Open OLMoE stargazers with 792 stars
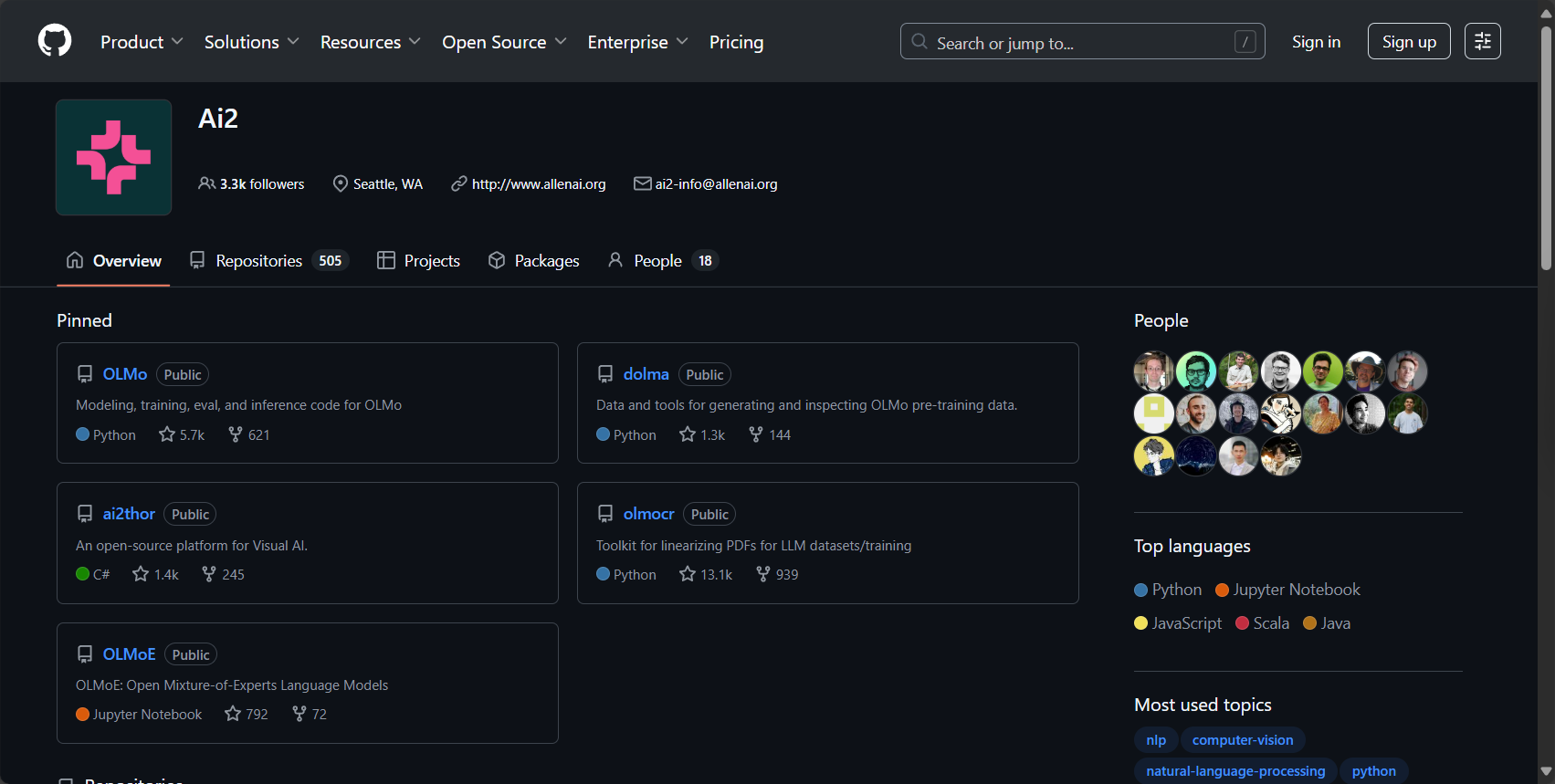Viewport: 1555px width, 784px height. tap(247, 714)
